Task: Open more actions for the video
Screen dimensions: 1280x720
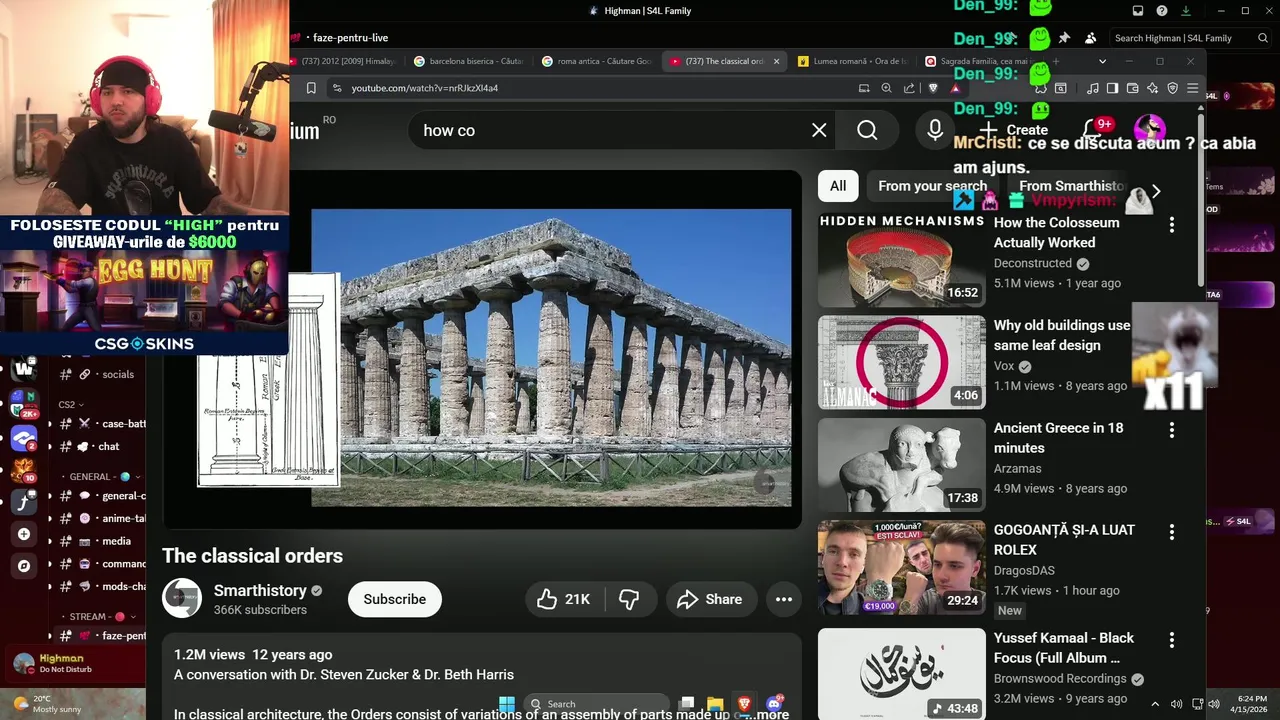Action: click(784, 599)
